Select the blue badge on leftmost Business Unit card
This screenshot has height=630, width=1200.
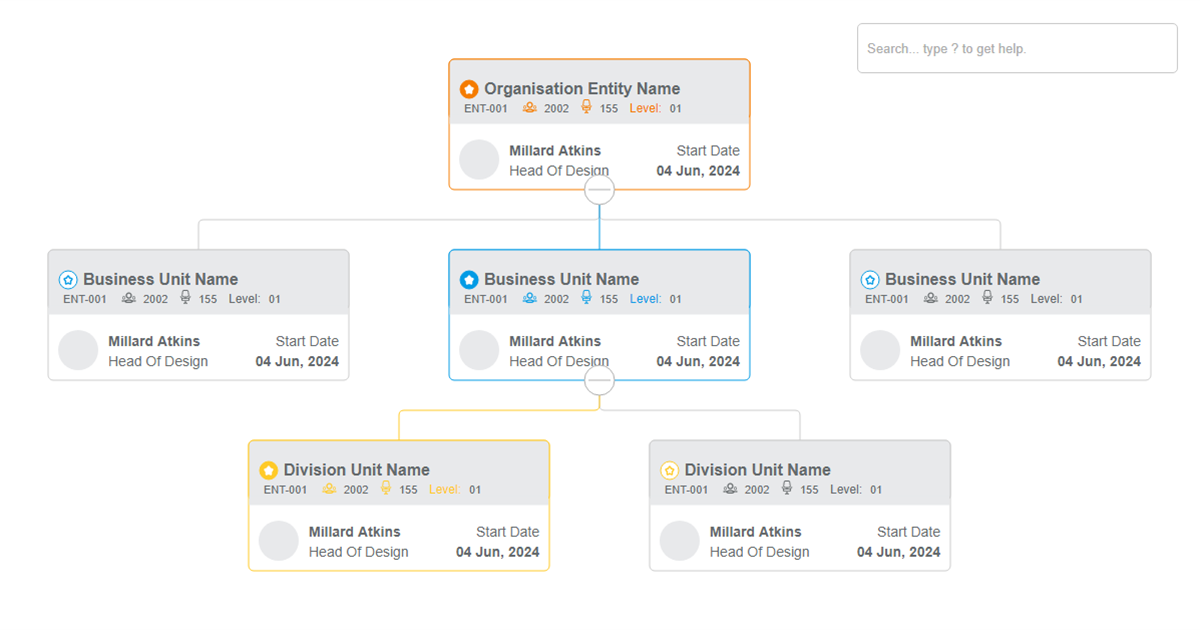point(68,279)
